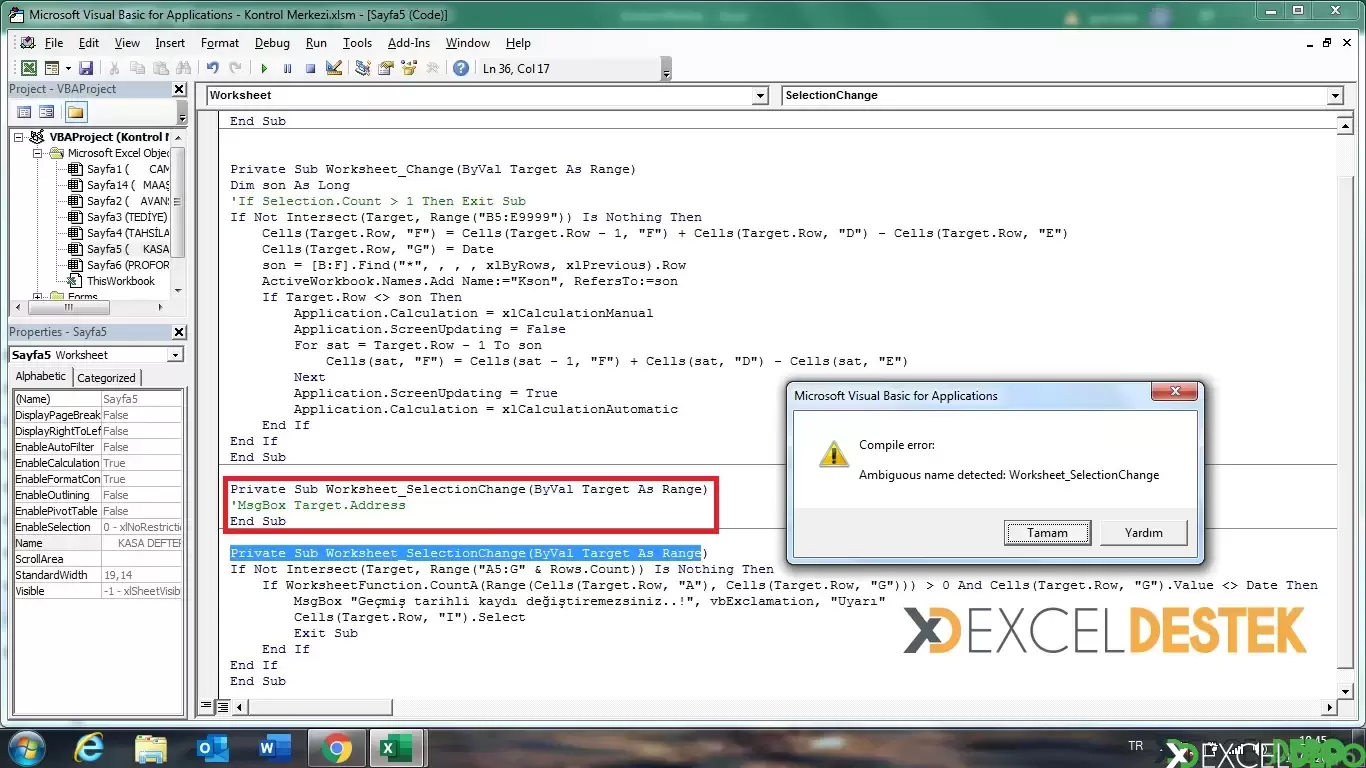Open the File menu

point(54,43)
